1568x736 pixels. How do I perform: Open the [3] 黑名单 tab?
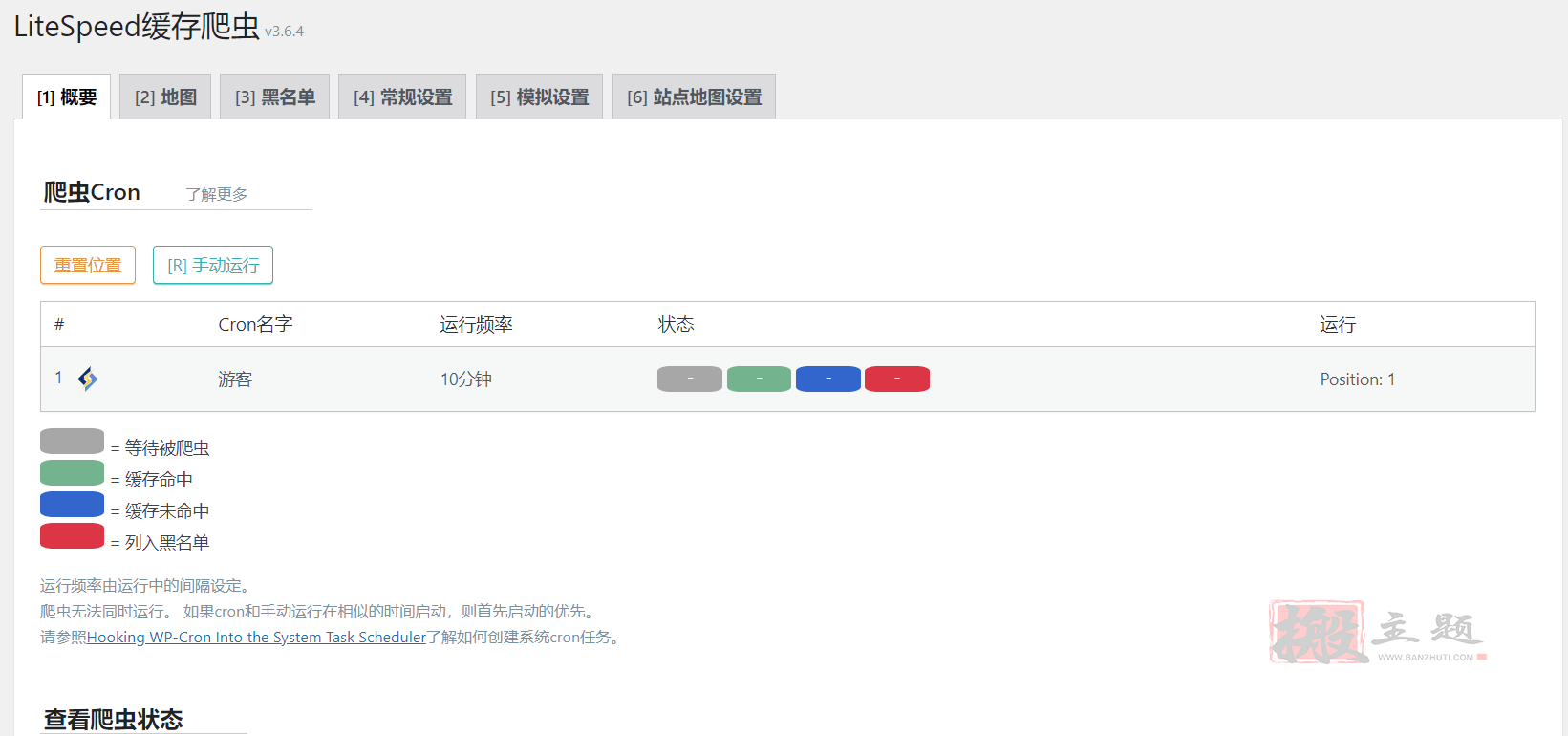275,97
